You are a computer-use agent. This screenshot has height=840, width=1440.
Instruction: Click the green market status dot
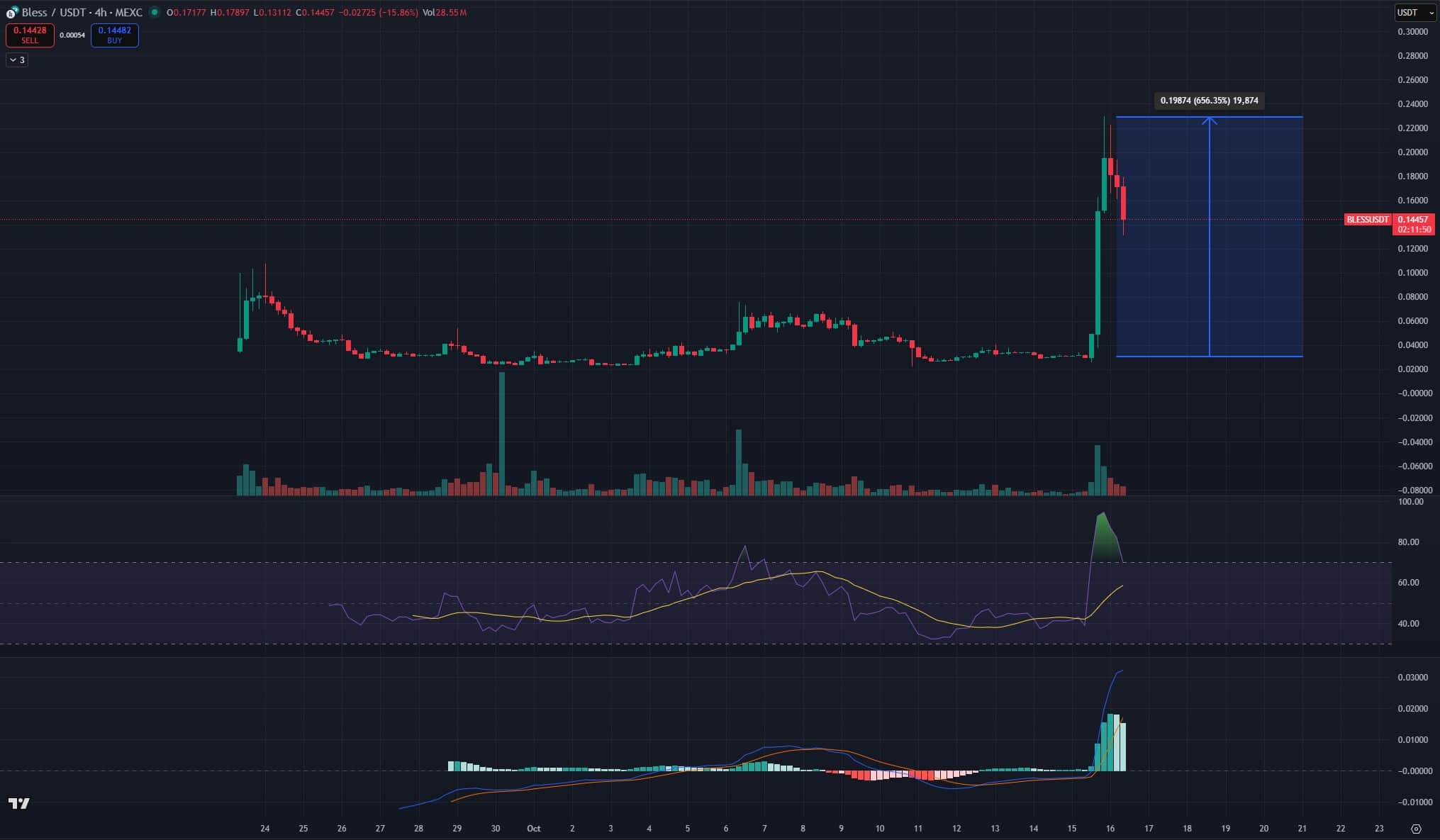click(x=155, y=13)
